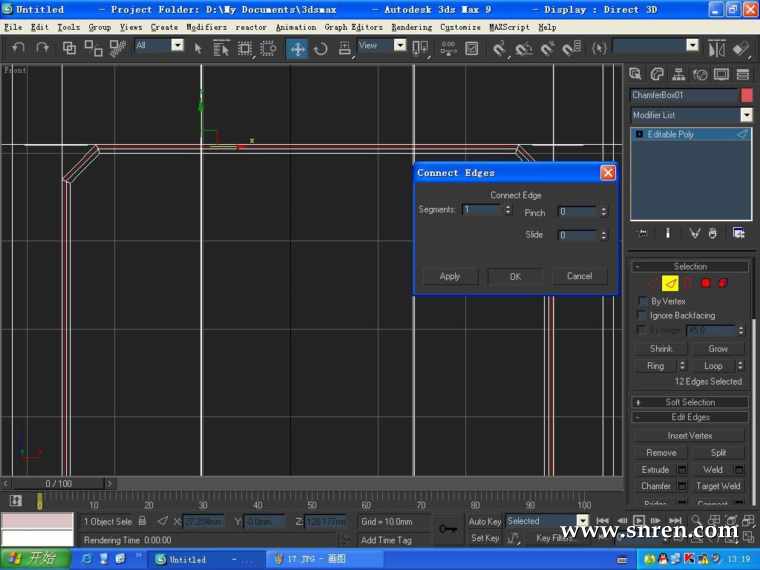Click the Mirror tool icon
Viewport: 760px width, 570px height.
click(716, 48)
